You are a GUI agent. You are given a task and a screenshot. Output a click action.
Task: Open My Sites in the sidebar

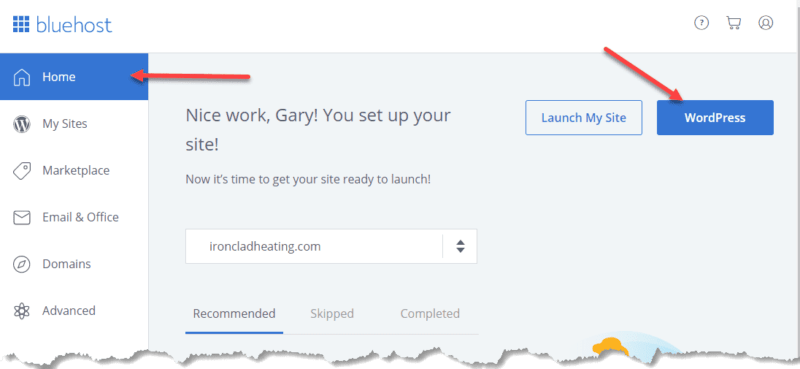pos(74,124)
